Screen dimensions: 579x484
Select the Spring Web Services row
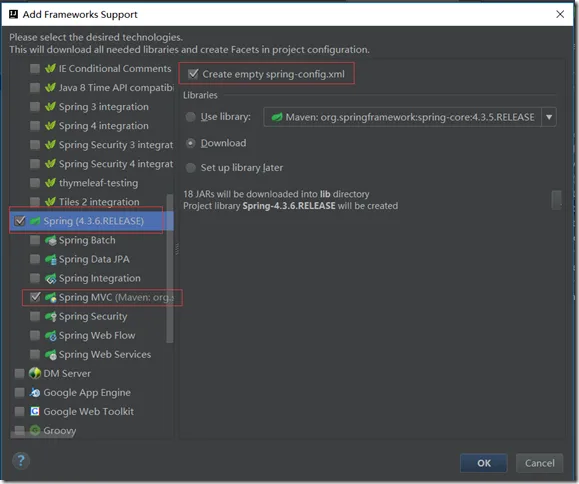point(92,354)
